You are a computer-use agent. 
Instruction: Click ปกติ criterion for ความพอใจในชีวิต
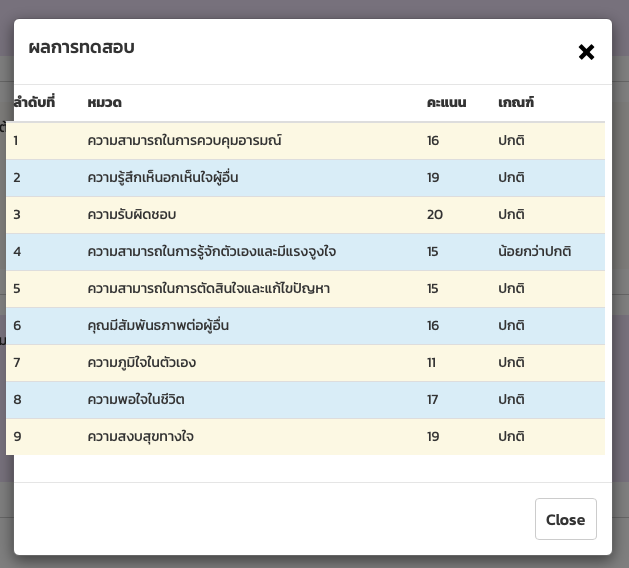pyautogui.click(x=511, y=399)
